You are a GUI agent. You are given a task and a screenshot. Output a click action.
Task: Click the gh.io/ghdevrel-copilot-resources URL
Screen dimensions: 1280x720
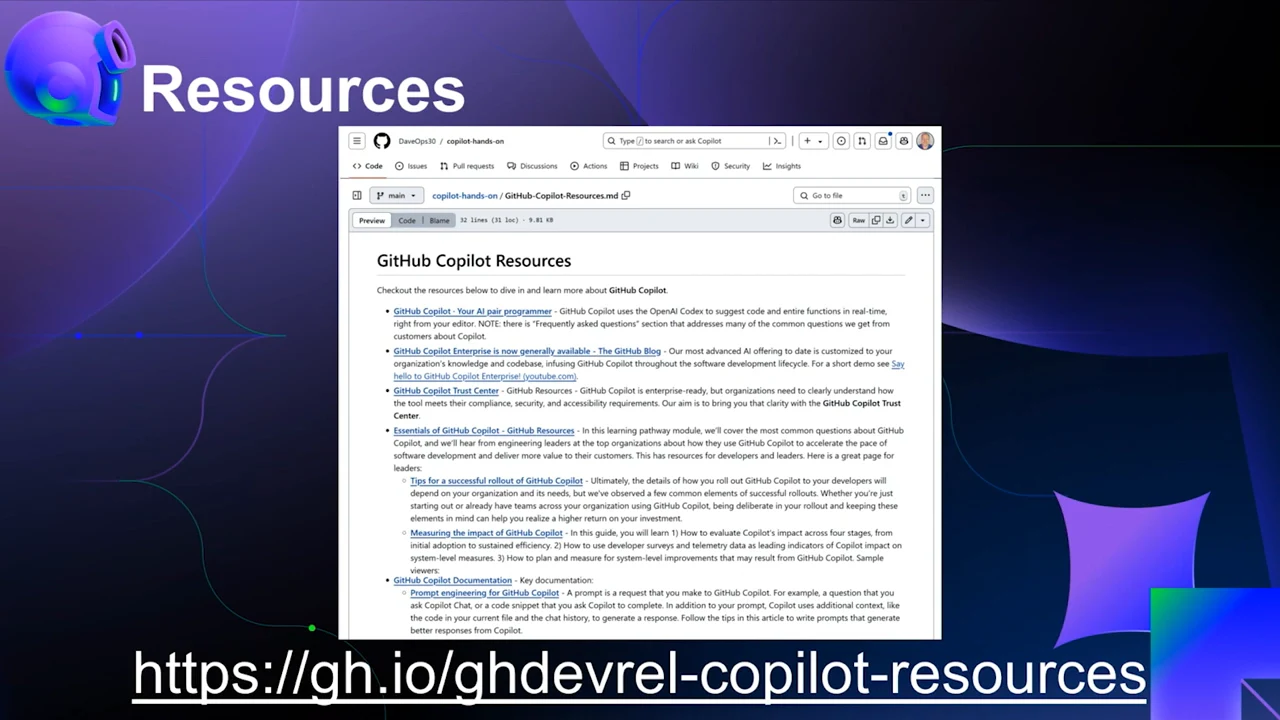[x=640, y=673]
